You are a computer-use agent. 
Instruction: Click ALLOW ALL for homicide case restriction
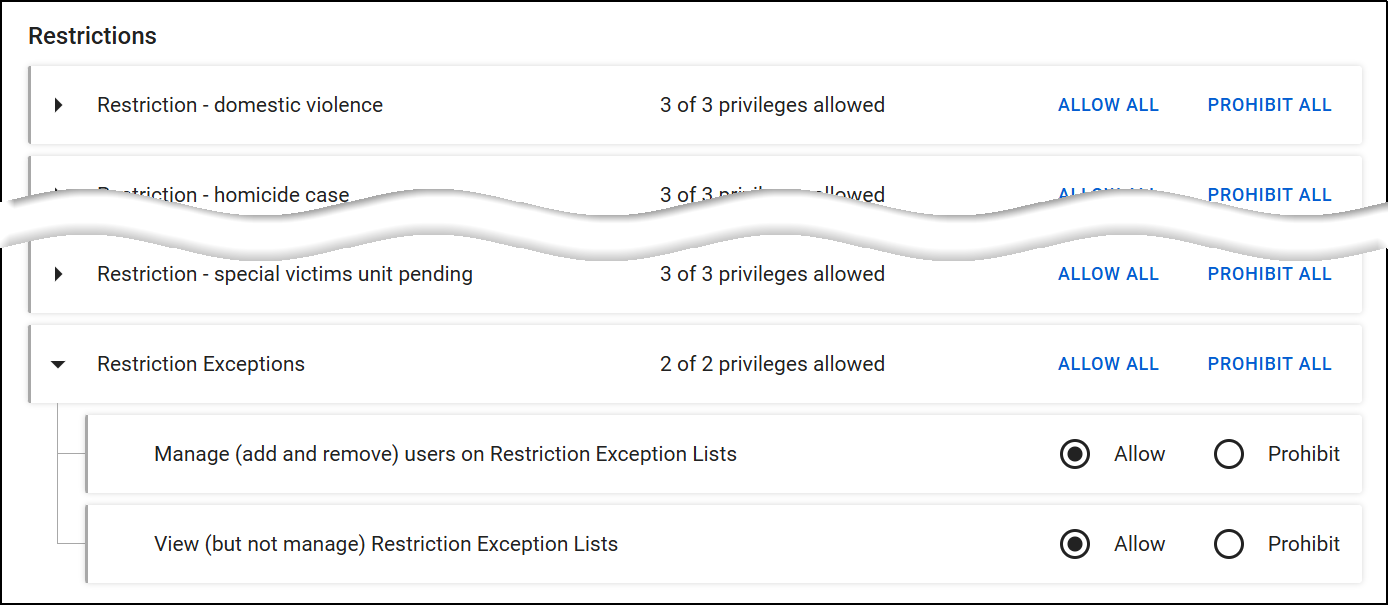(x=1108, y=192)
